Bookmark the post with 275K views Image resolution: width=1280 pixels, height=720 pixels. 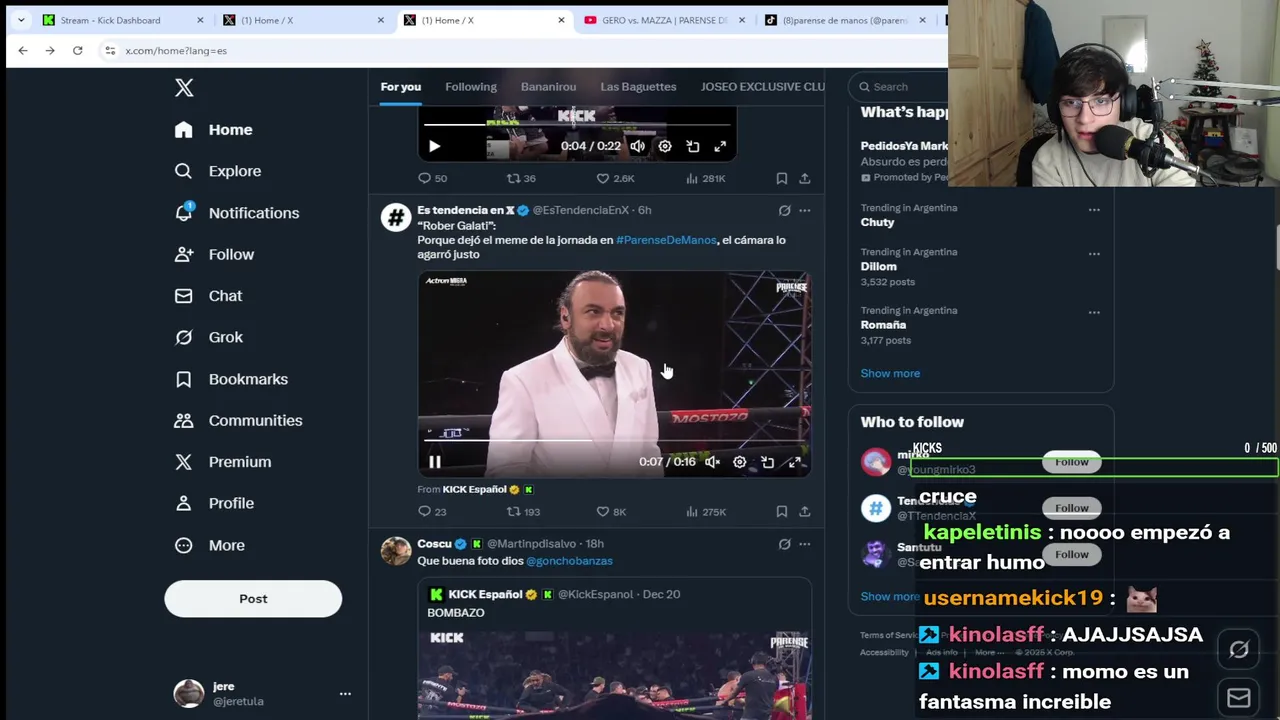(x=782, y=511)
